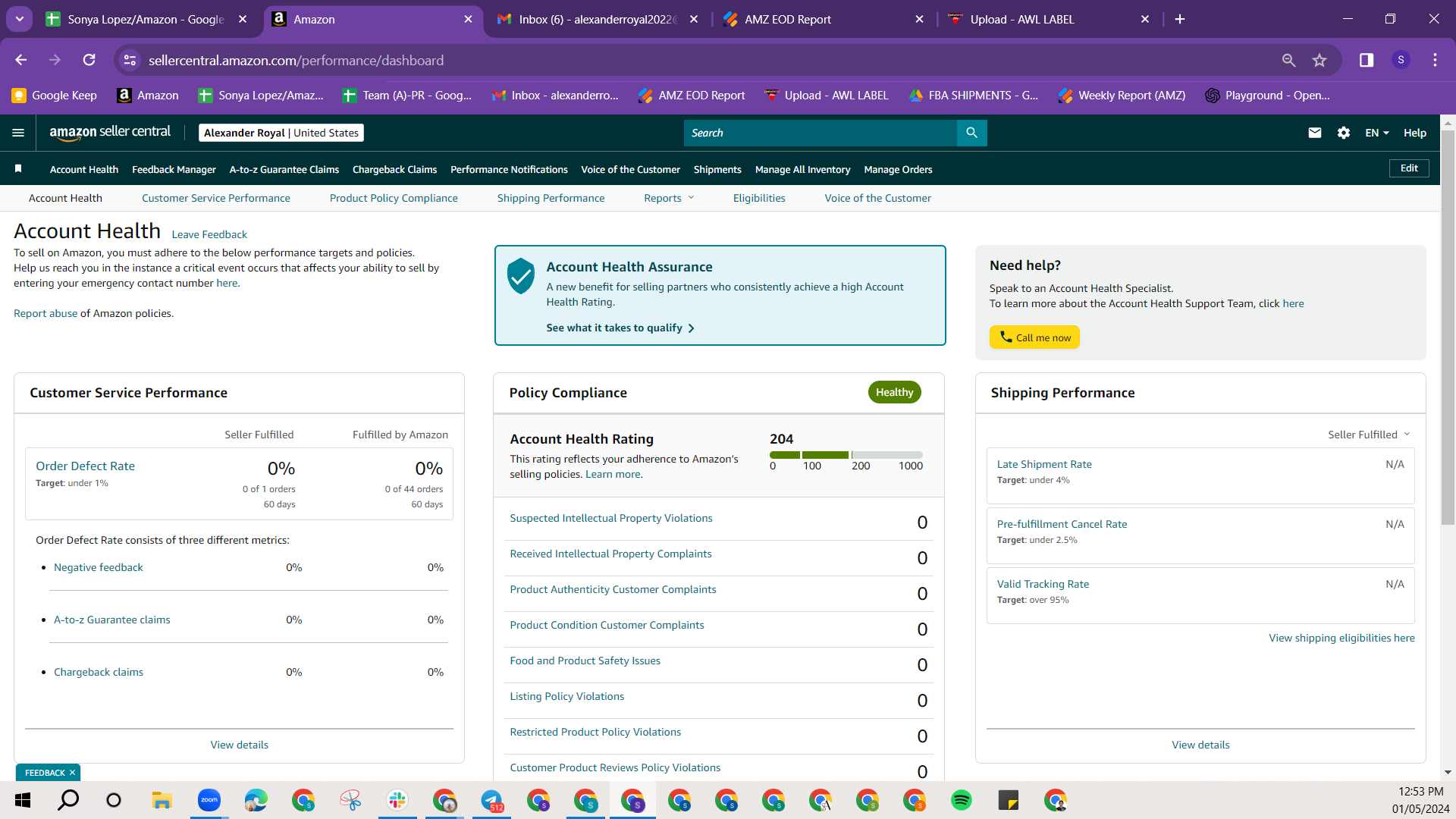Image resolution: width=1456 pixels, height=819 pixels.
Task: Close the FEEDBACK widget
Action: tap(72, 773)
